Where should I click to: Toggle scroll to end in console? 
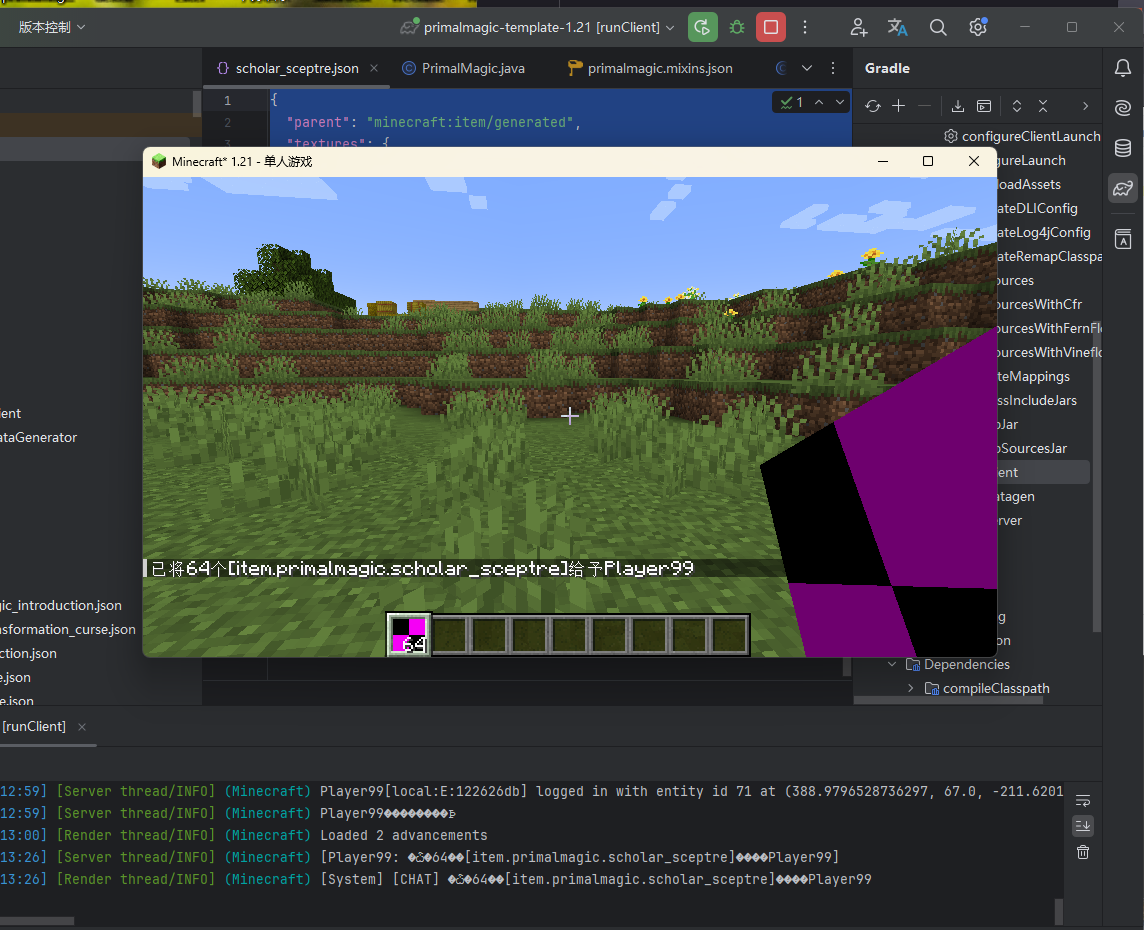pos(1083,826)
